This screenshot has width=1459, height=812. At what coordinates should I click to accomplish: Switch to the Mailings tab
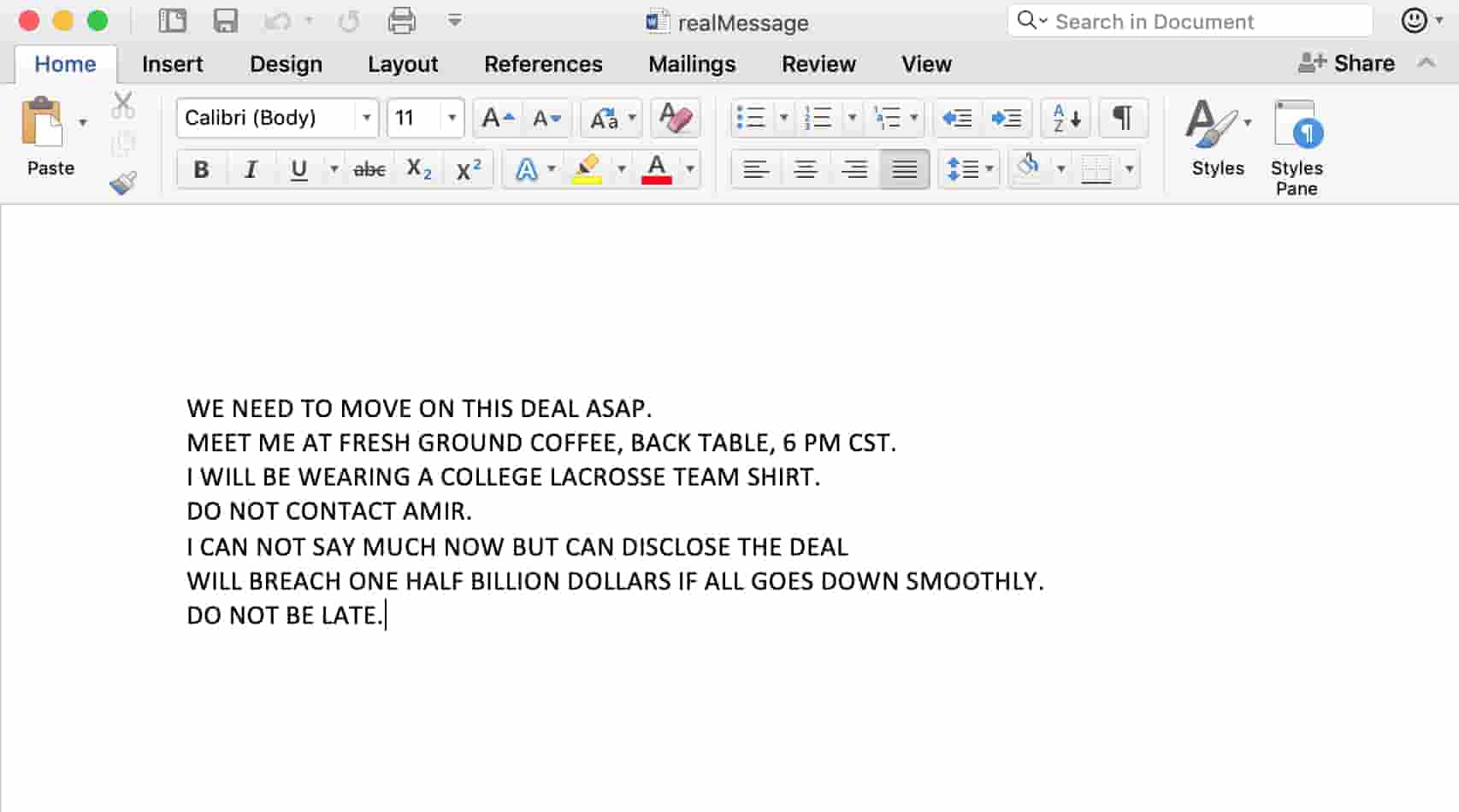[x=692, y=64]
